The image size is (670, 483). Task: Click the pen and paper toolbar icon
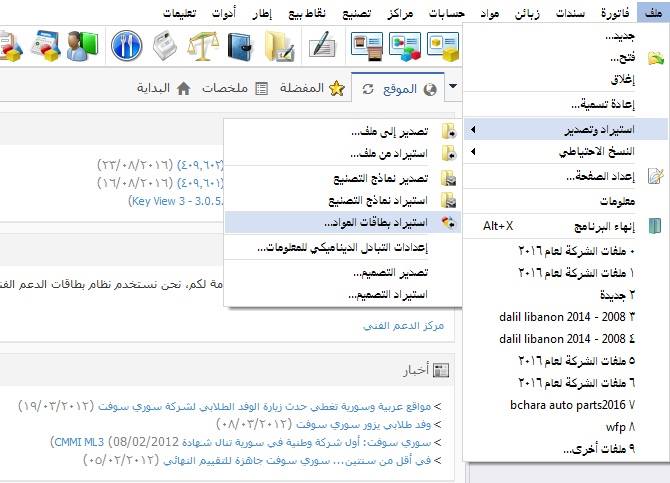[322, 44]
